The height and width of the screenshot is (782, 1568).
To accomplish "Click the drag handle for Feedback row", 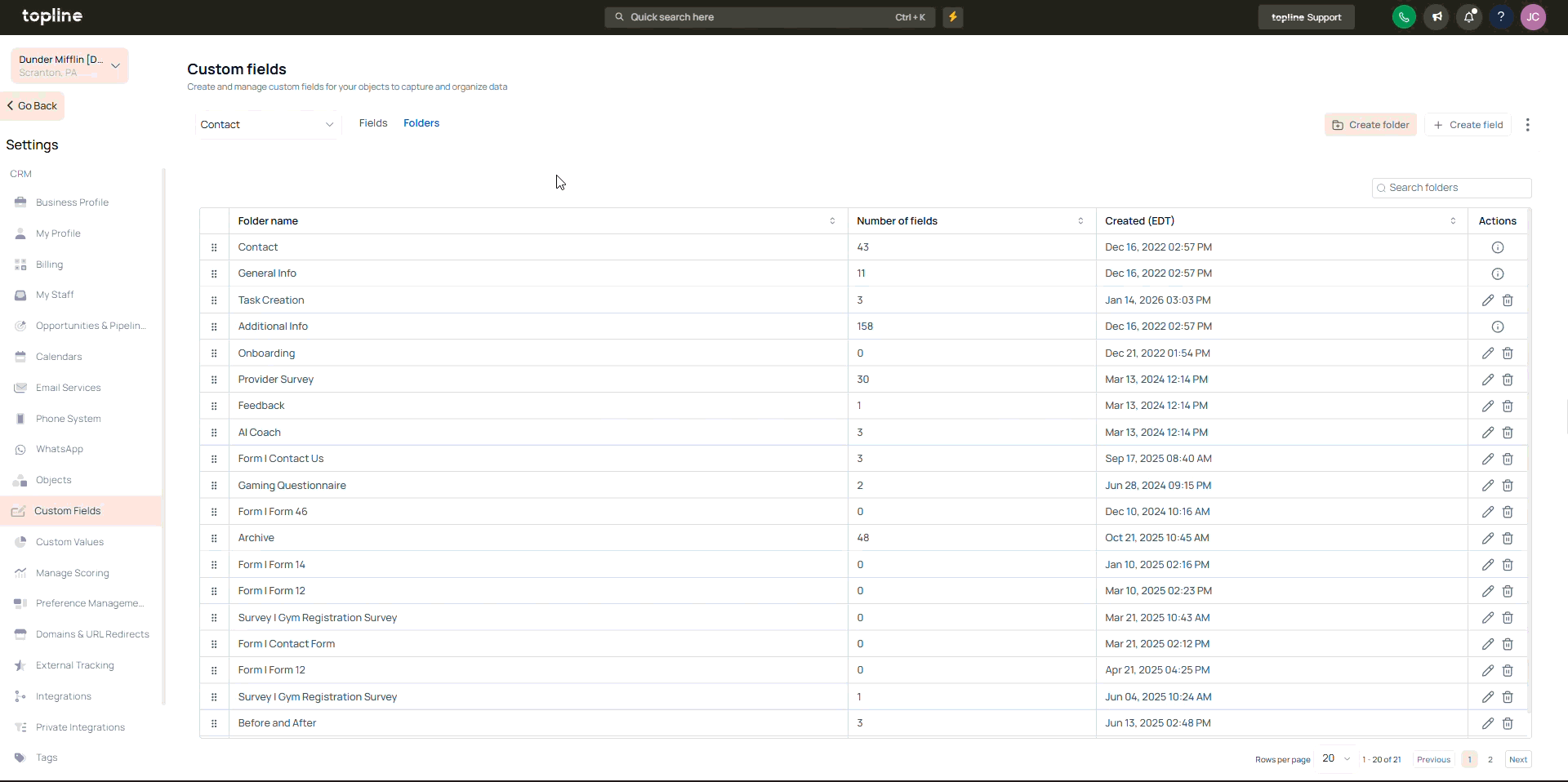I will [214, 406].
